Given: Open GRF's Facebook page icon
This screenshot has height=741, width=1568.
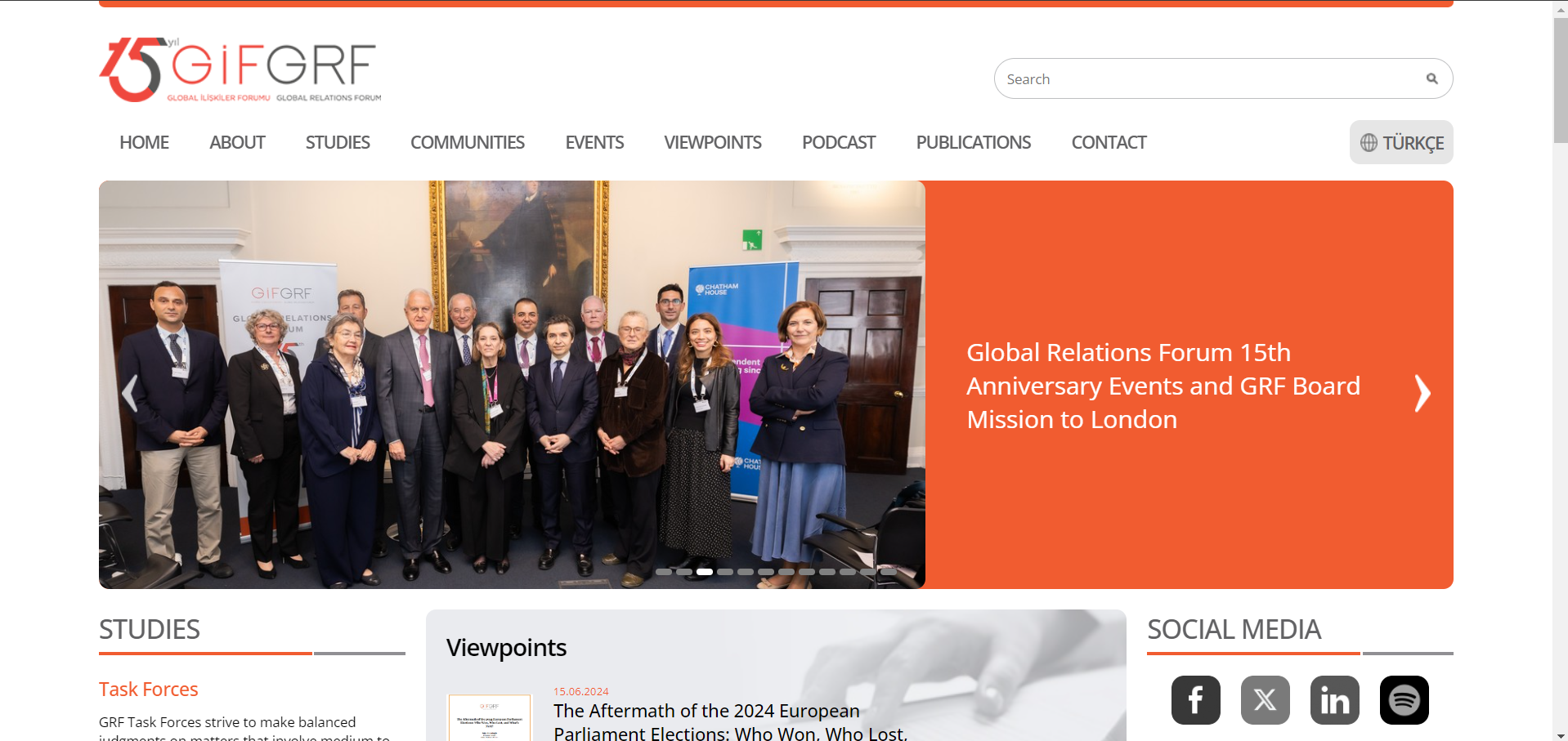Looking at the screenshot, I should [1195, 700].
